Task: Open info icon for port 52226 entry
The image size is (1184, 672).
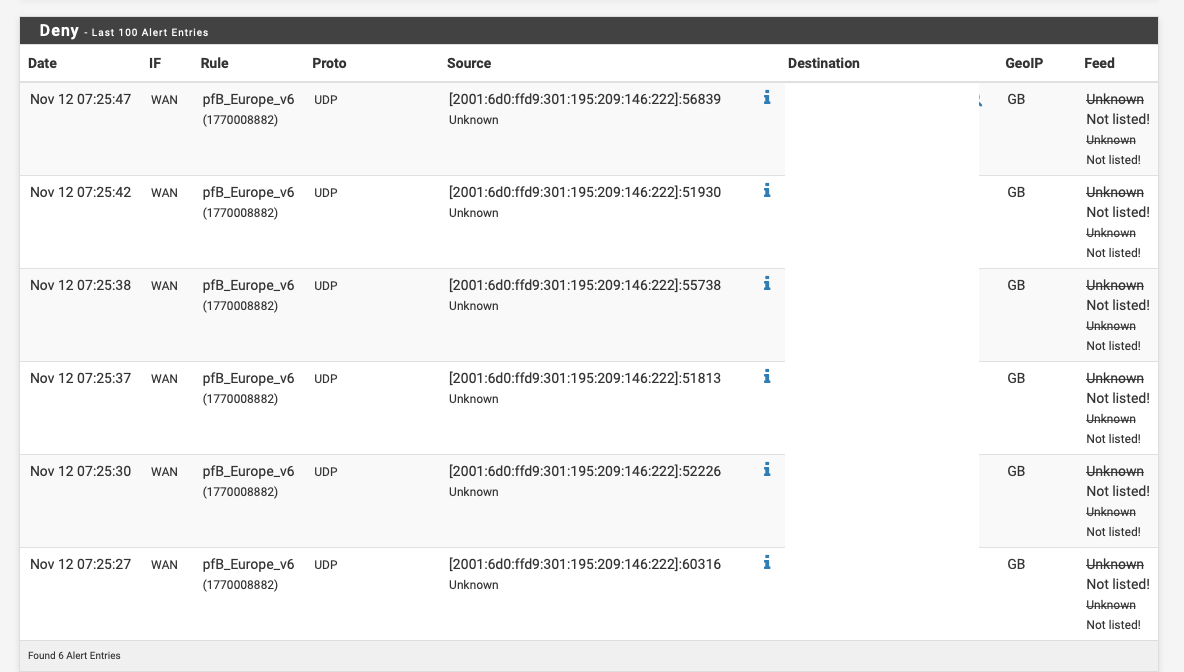Action: point(767,470)
